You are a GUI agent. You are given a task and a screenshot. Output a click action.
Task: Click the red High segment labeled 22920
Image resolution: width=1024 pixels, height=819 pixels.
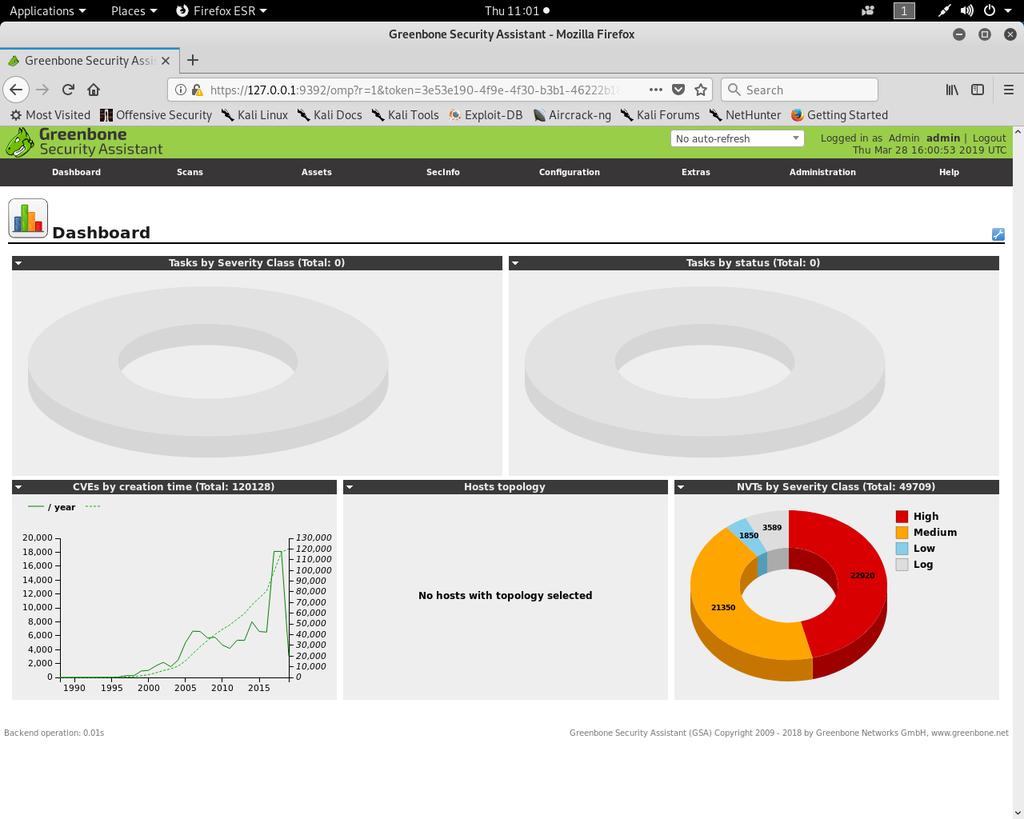tap(861, 575)
